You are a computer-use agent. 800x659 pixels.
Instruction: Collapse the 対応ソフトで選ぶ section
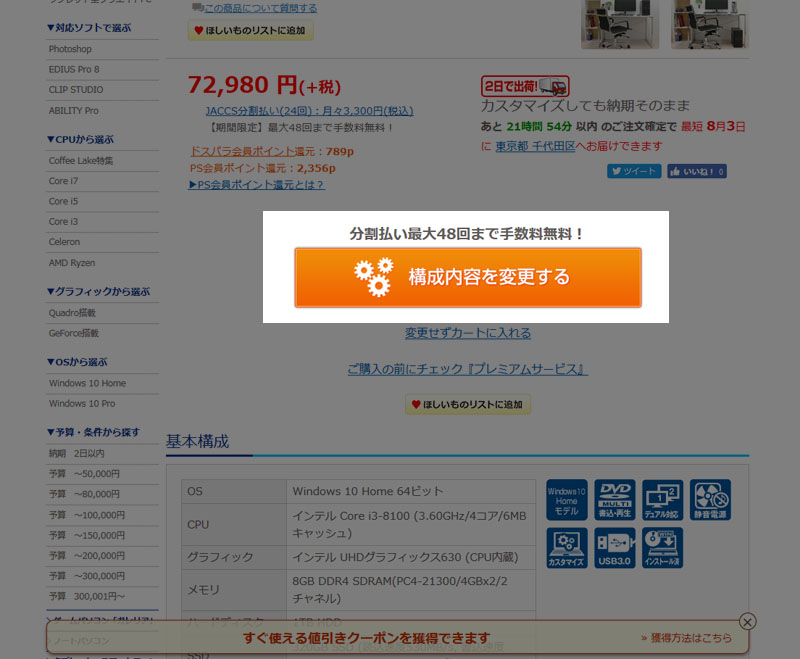(x=89, y=28)
